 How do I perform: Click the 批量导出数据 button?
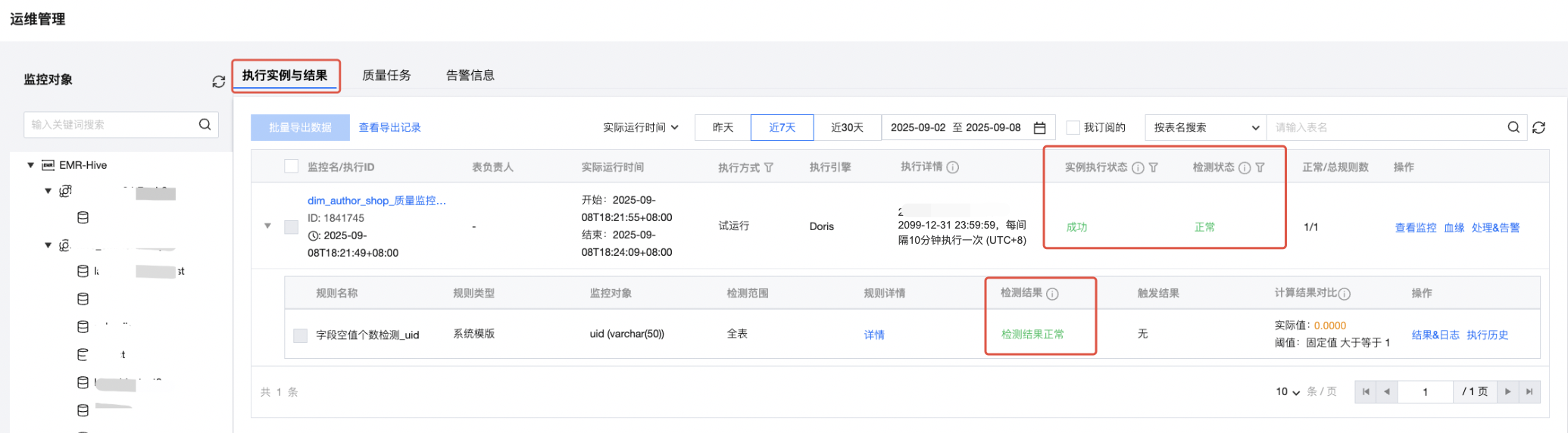point(300,128)
